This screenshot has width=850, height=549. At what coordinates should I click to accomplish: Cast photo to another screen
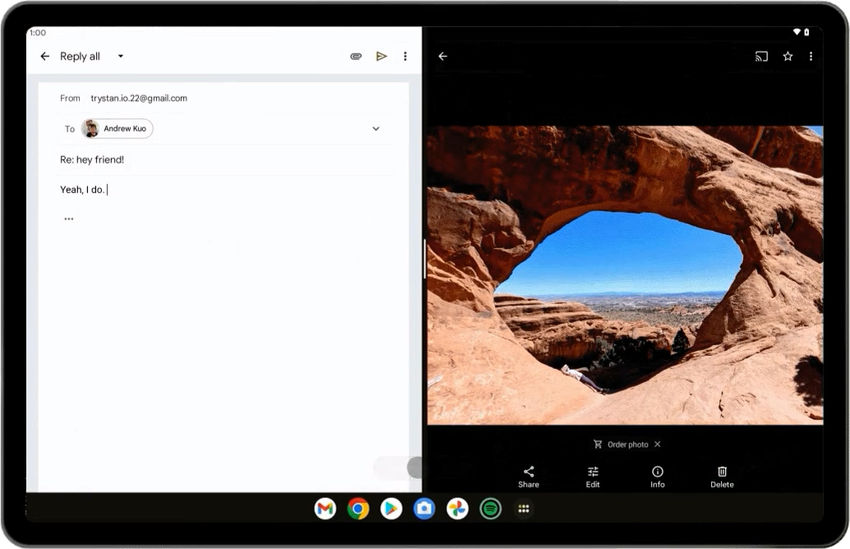coord(761,57)
